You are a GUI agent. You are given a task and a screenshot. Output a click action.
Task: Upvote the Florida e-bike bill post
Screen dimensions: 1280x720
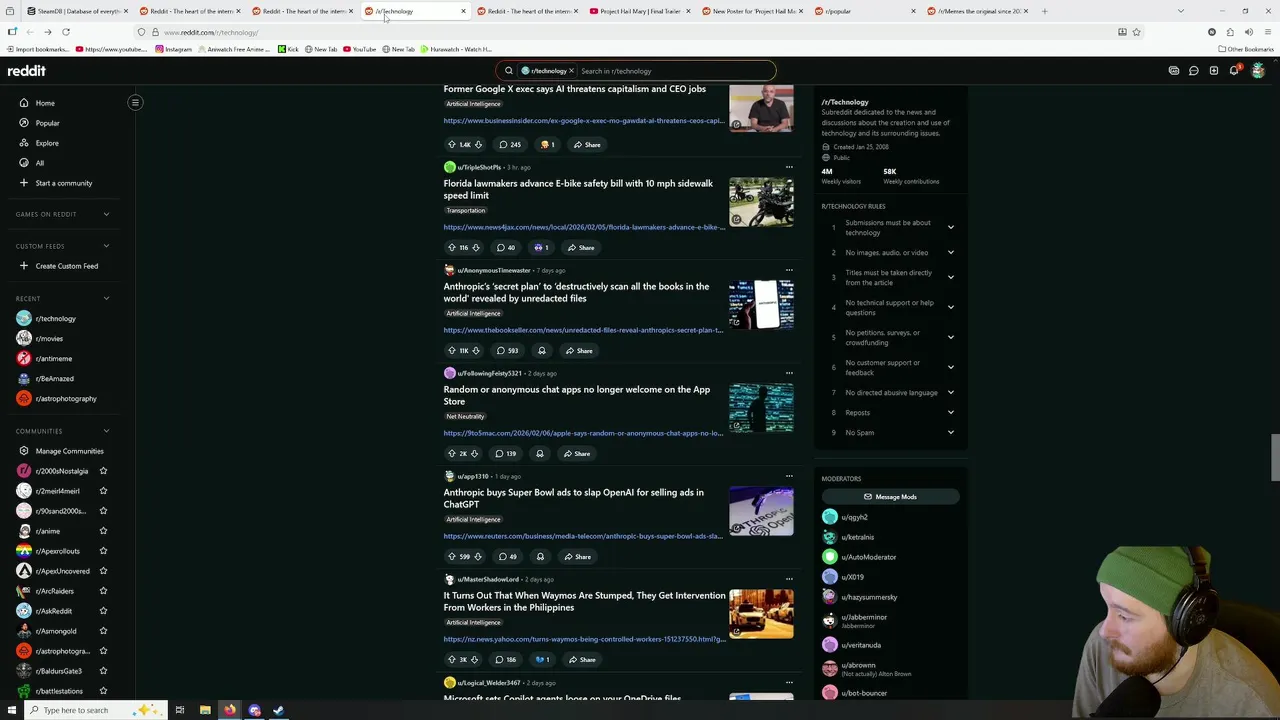451,247
